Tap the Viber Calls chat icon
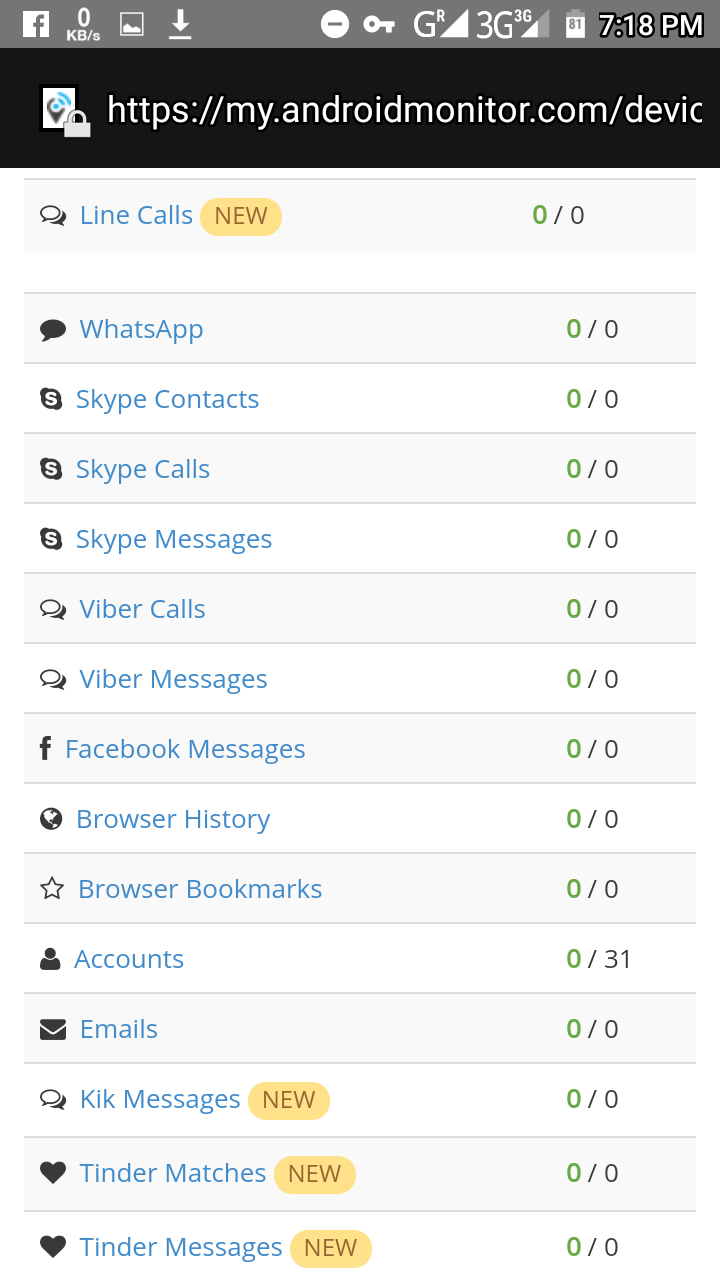 click(x=53, y=609)
